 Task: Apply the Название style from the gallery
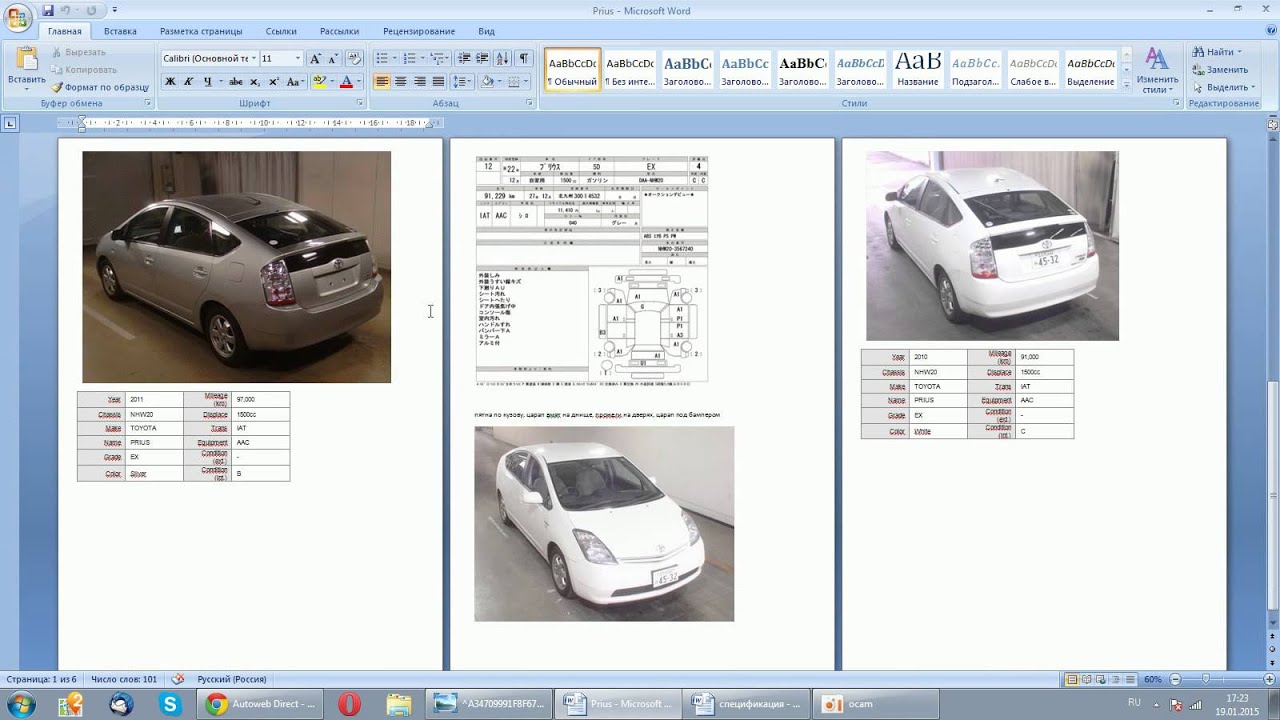(918, 70)
